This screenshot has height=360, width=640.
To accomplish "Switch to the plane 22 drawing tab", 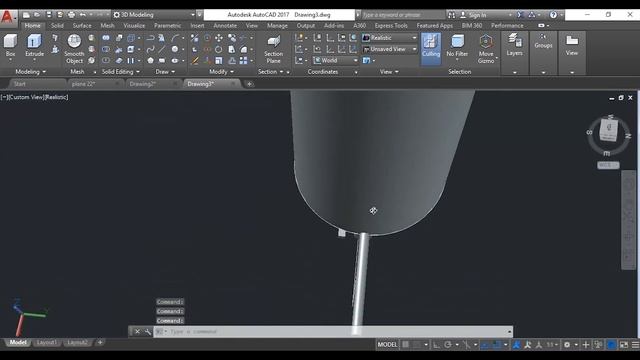I will (x=83, y=84).
